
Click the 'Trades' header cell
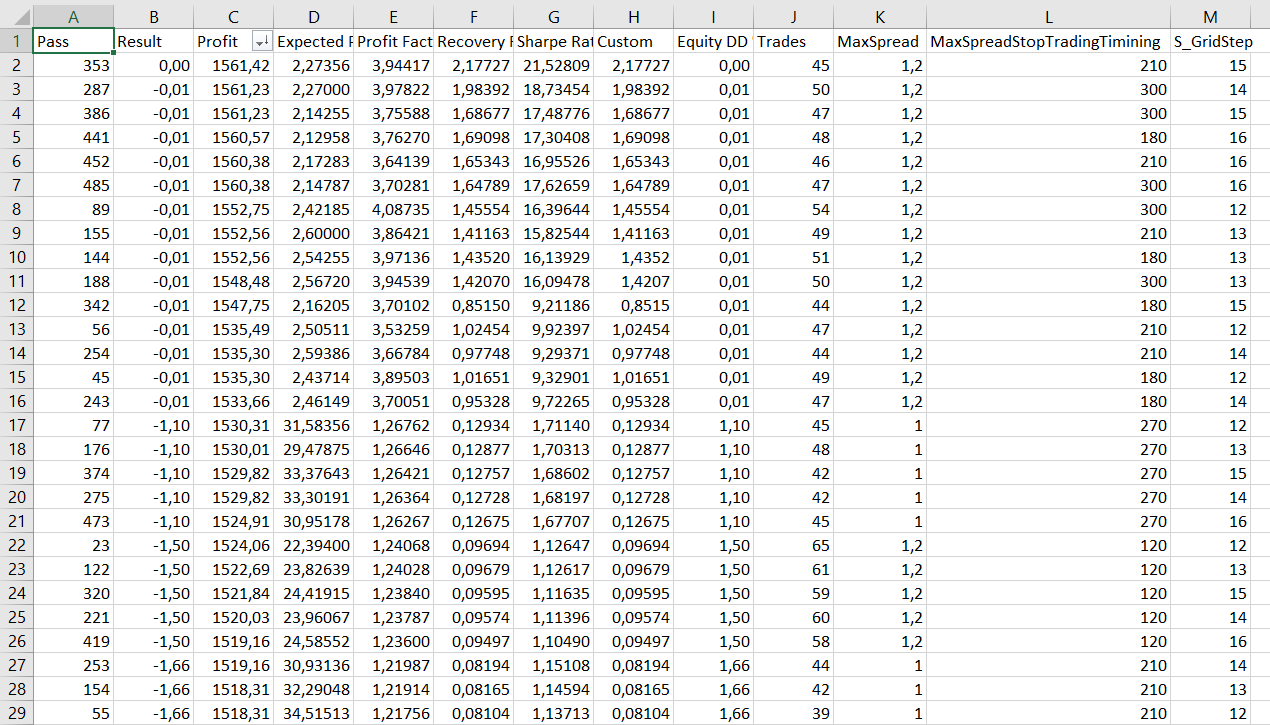click(793, 42)
